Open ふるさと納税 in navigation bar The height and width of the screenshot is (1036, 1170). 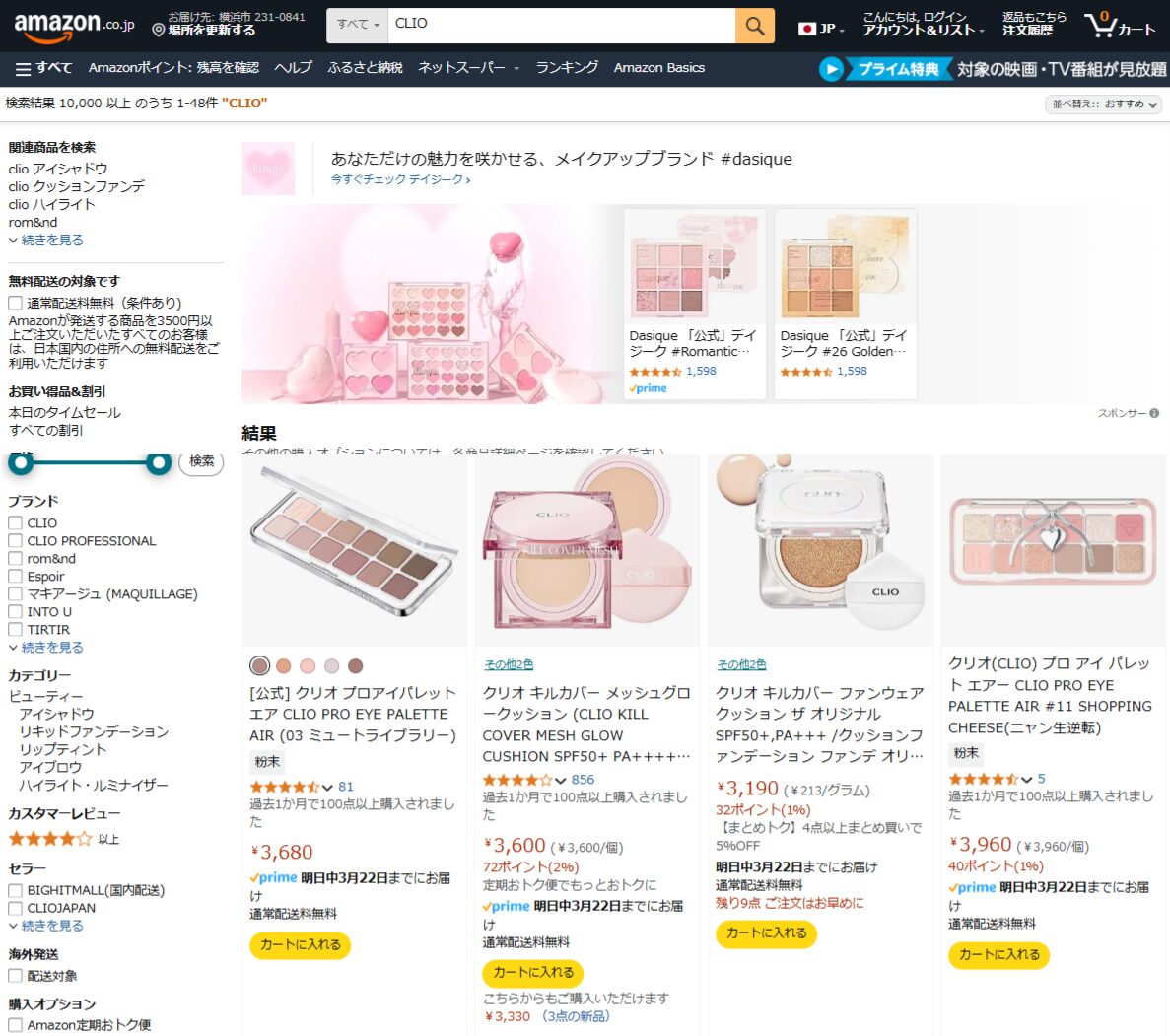click(x=365, y=68)
